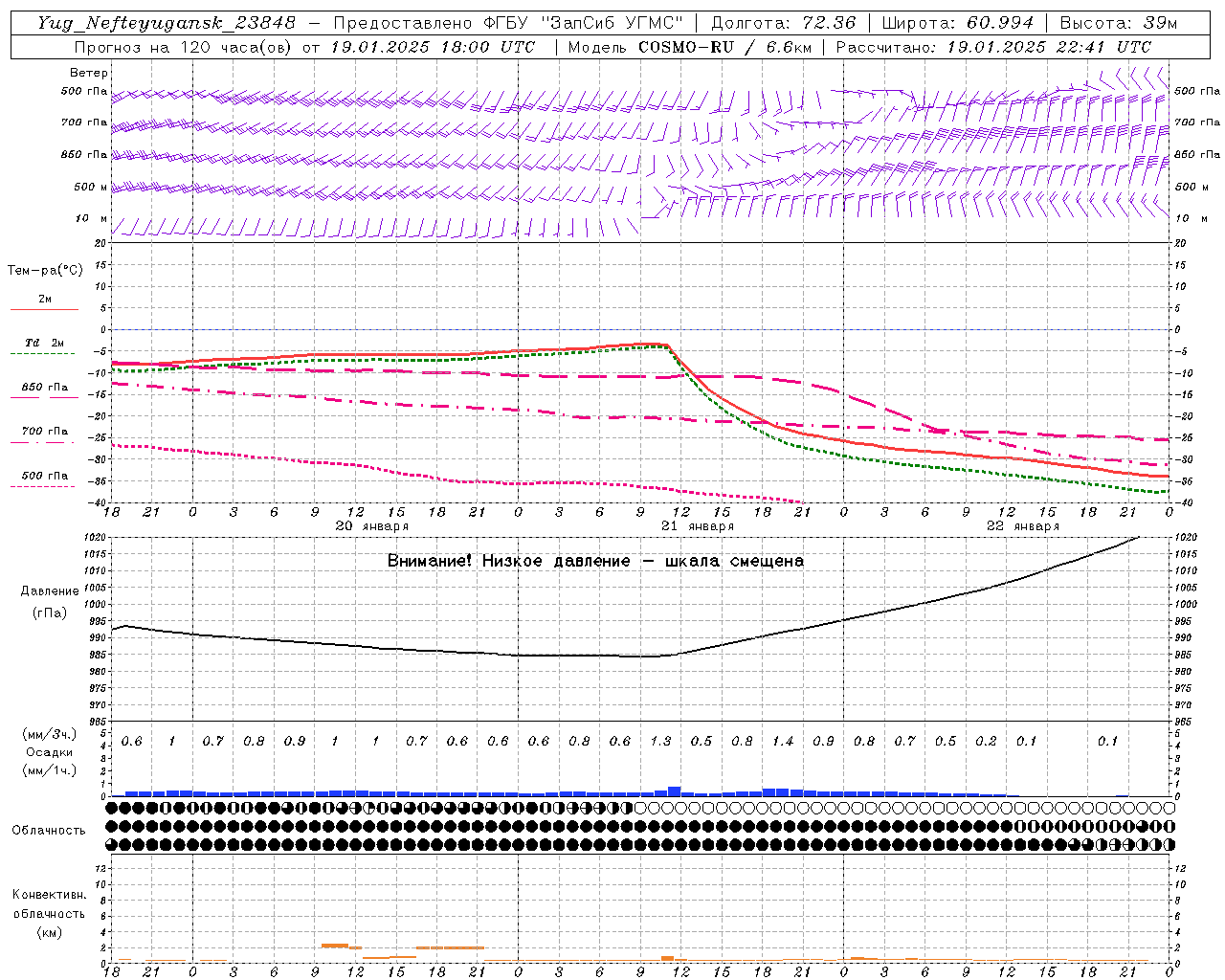The height and width of the screenshot is (980, 1225).
Task: Click the forecast start time 19.01.2025 18:00 UTC
Action: click(433, 47)
